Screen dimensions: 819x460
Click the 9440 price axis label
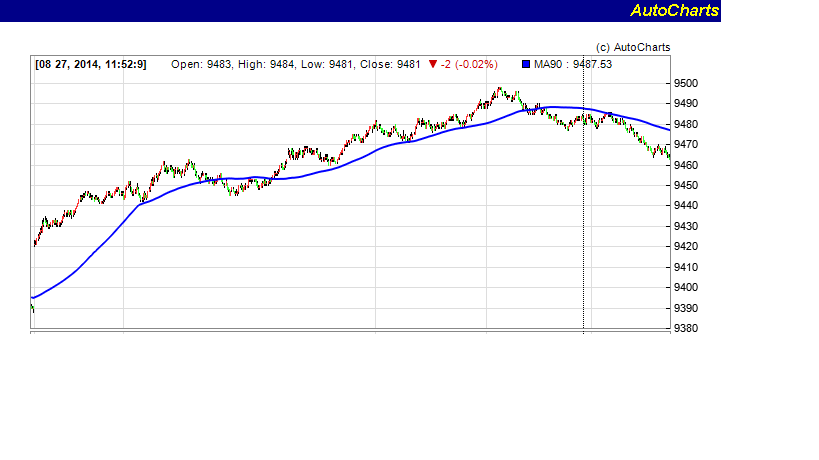[x=686, y=205]
